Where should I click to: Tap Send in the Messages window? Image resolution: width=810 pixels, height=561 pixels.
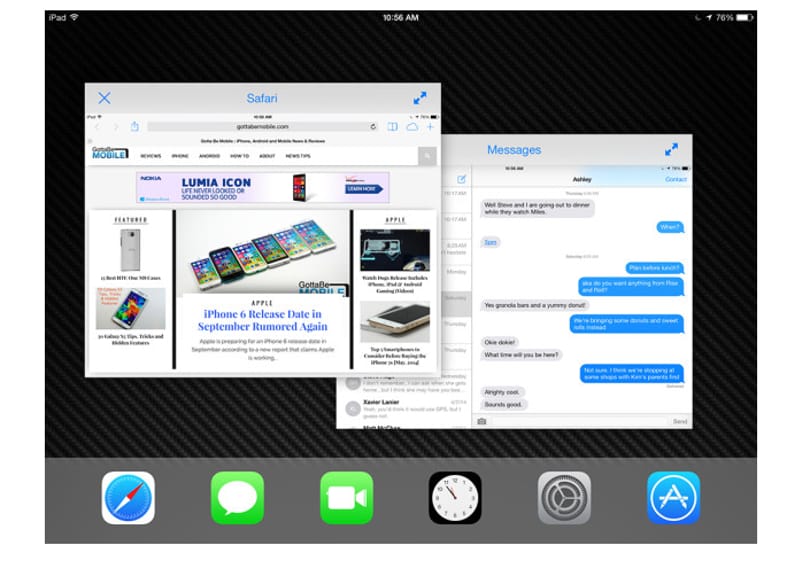(680, 422)
